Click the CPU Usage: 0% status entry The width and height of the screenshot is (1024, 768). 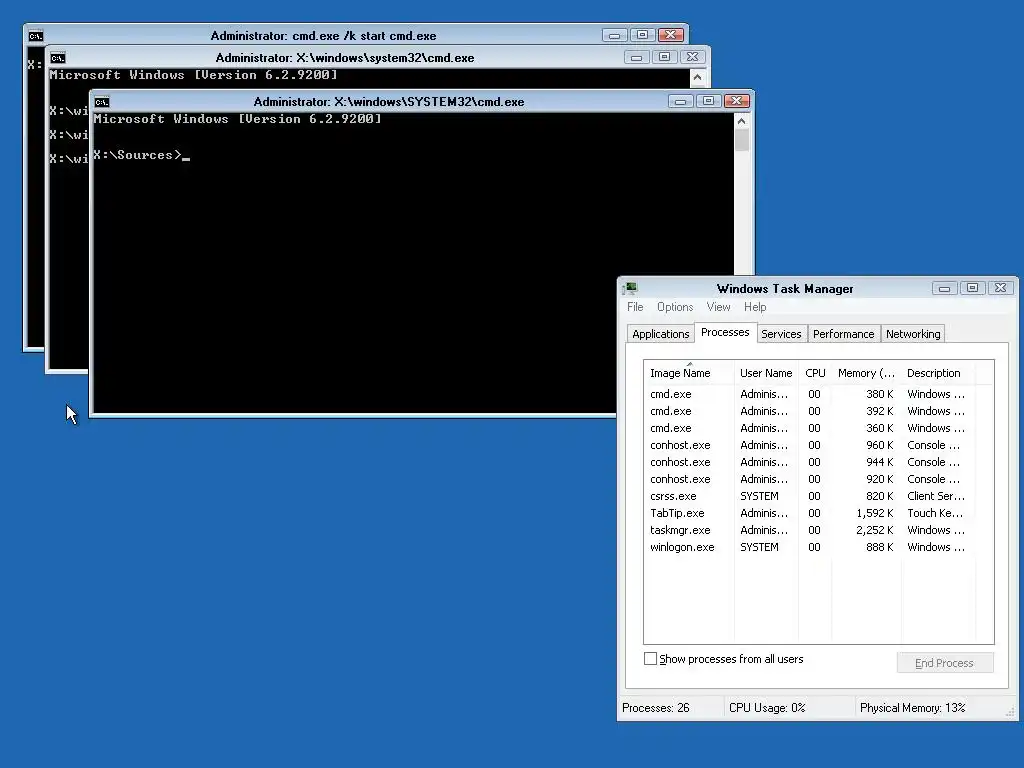pyautogui.click(x=767, y=707)
